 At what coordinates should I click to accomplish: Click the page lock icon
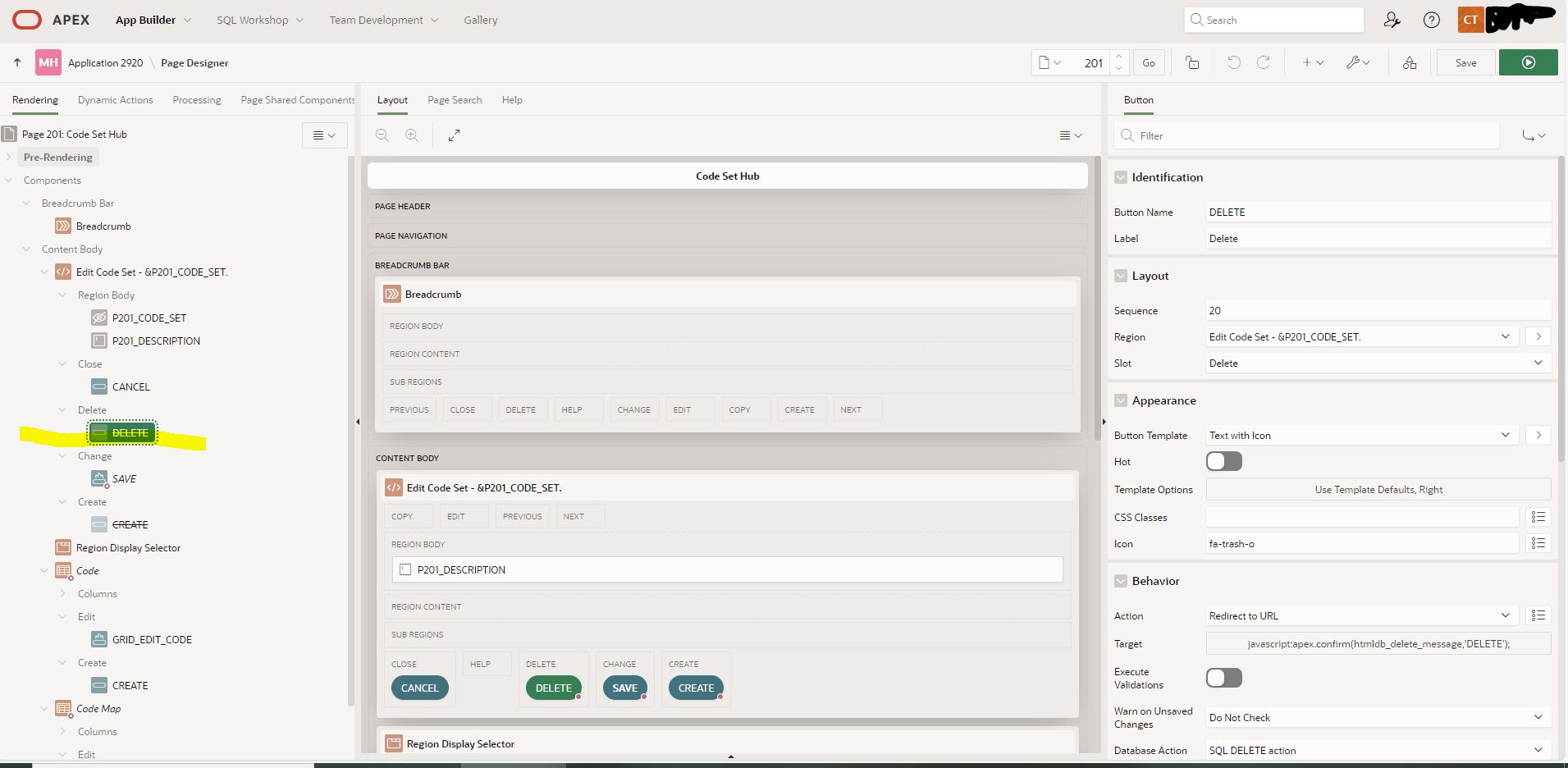click(1192, 62)
